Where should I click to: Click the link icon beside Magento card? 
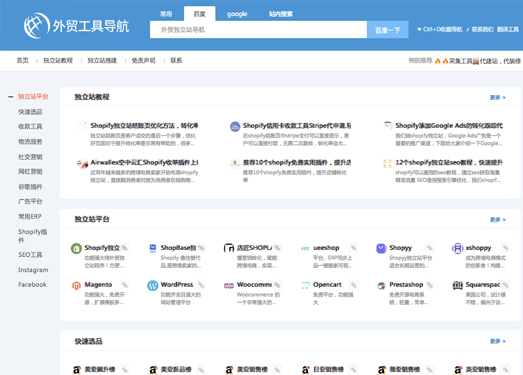(x=125, y=285)
